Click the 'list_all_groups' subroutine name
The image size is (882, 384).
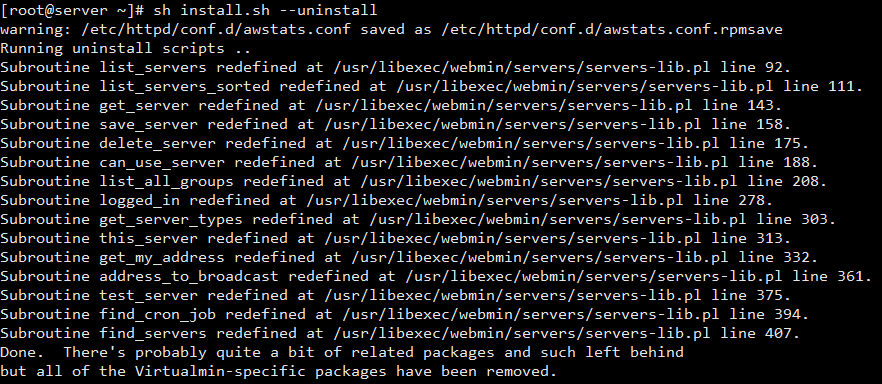click(x=166, y=181)
